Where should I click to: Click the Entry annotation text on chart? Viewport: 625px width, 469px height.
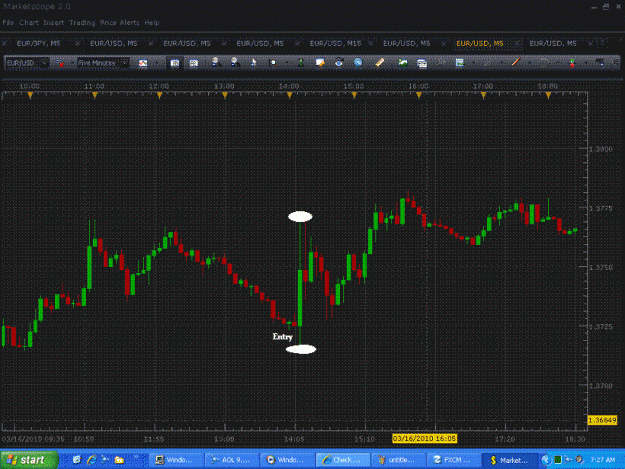283,337
